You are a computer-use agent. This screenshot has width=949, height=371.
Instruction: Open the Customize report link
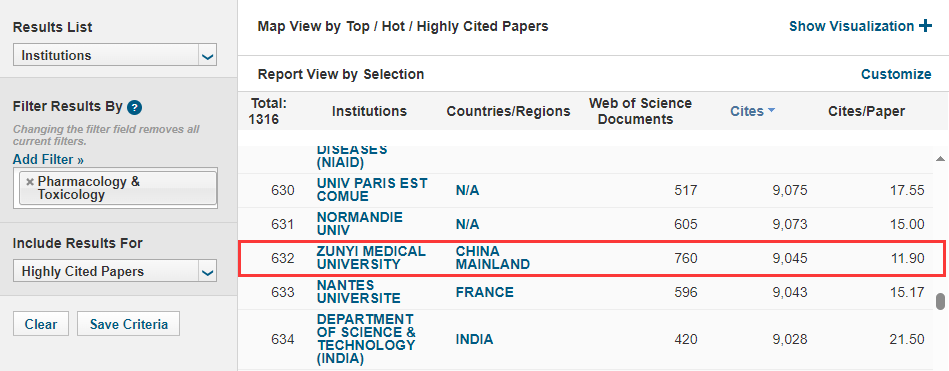coord(896,74)
